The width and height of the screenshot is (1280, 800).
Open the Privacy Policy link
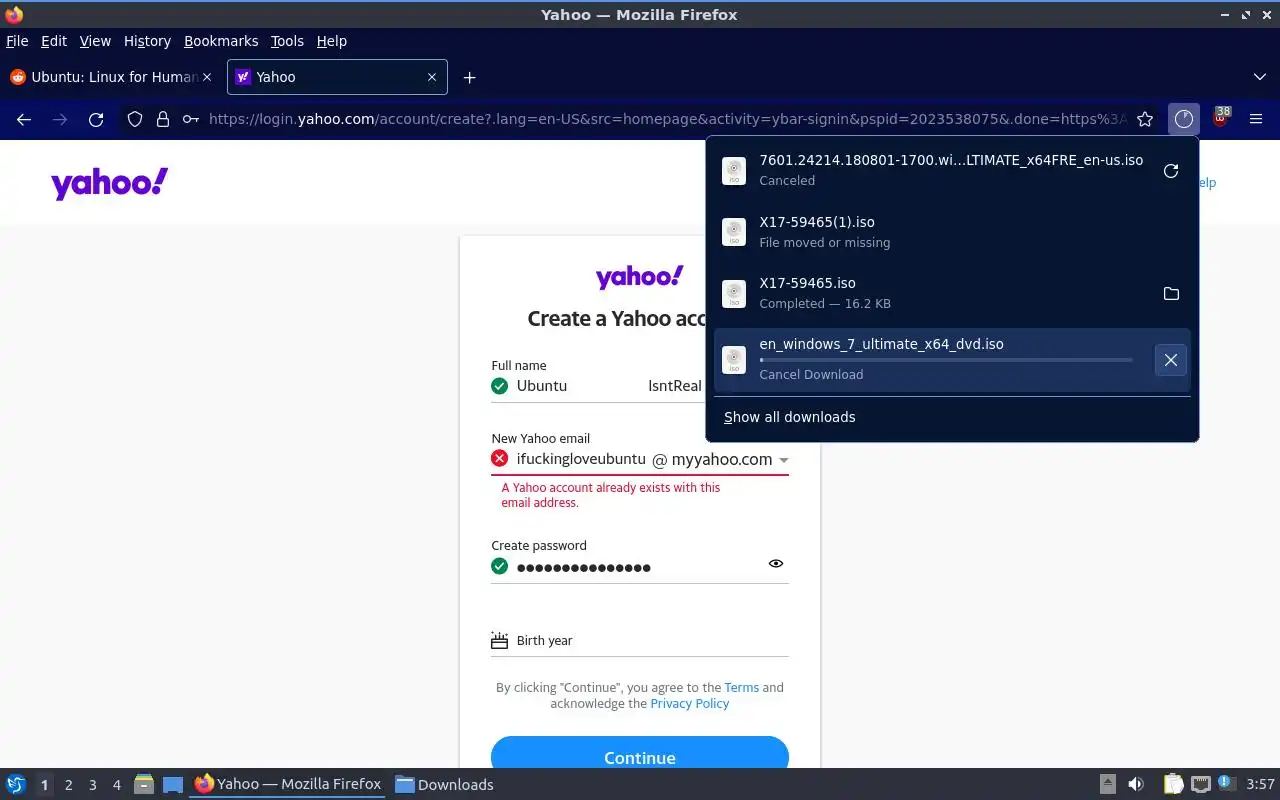click(x=690, y=703)
